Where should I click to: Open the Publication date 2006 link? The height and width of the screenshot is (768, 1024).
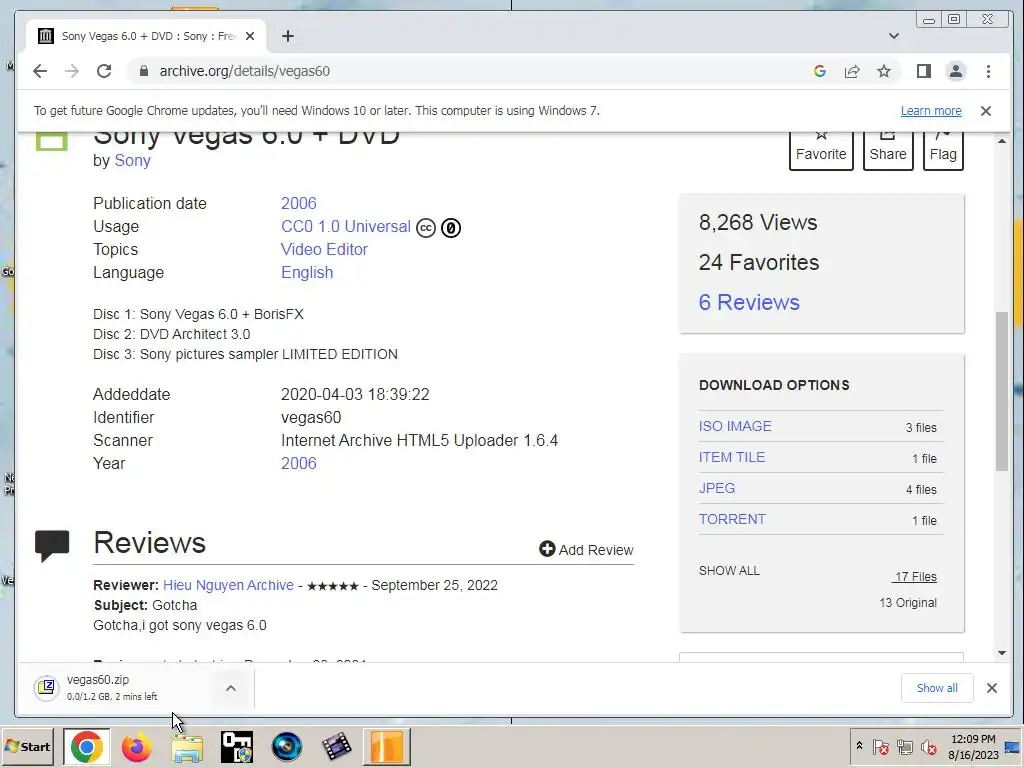tap(298, 204)
